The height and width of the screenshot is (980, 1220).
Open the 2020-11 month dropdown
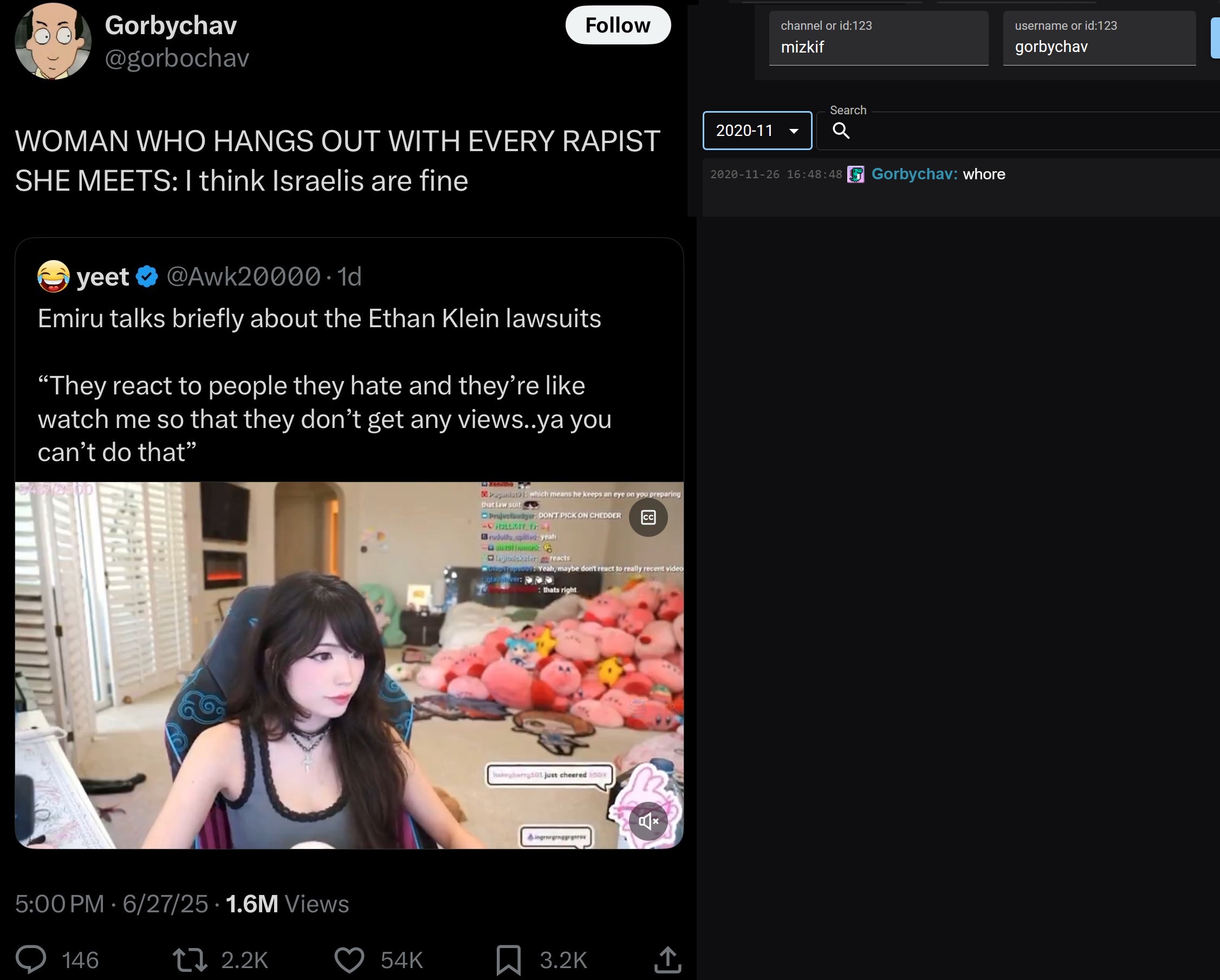(757, 131)
